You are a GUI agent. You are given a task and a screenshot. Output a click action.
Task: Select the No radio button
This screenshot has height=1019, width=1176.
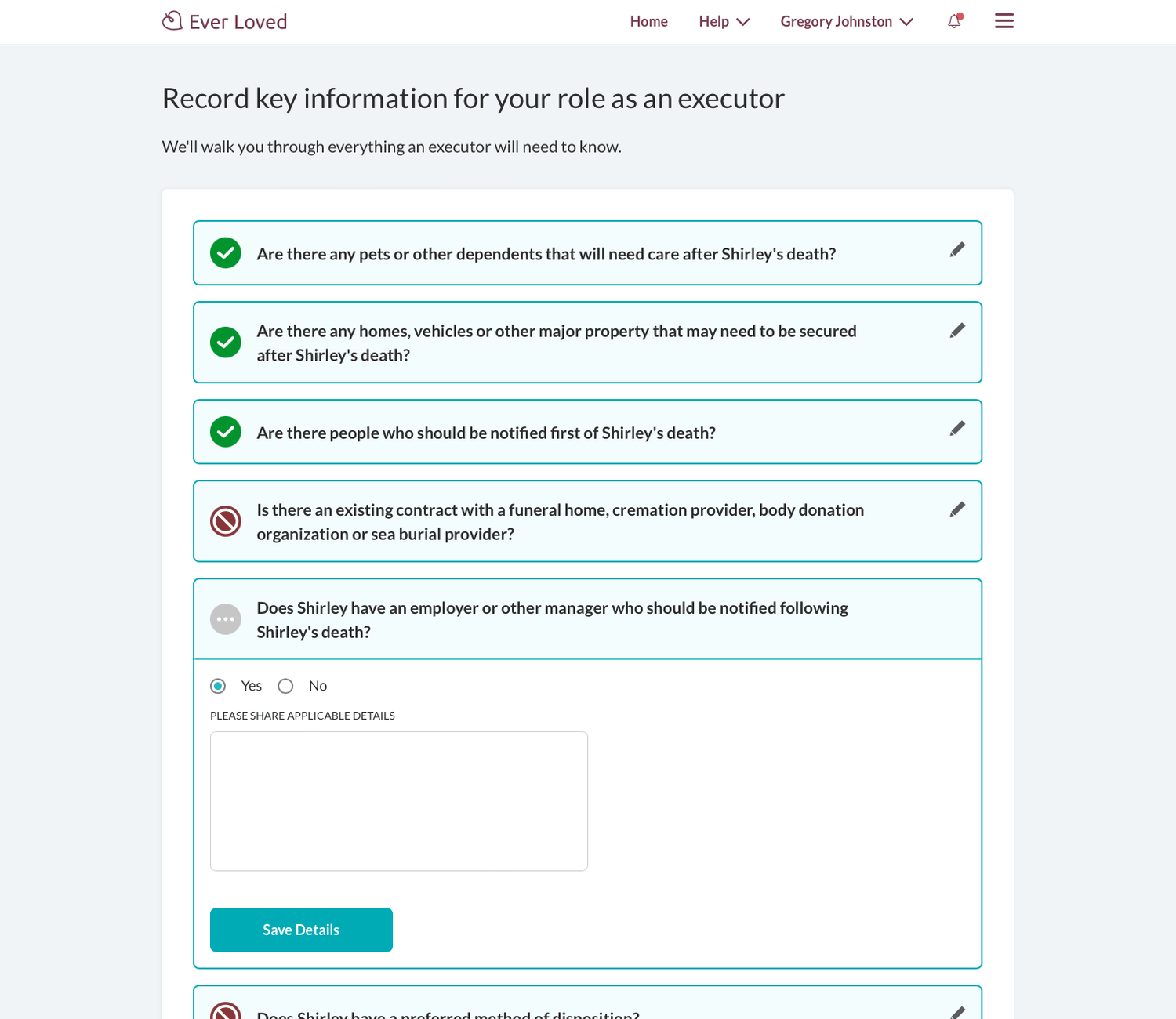[x=286, y=686]
